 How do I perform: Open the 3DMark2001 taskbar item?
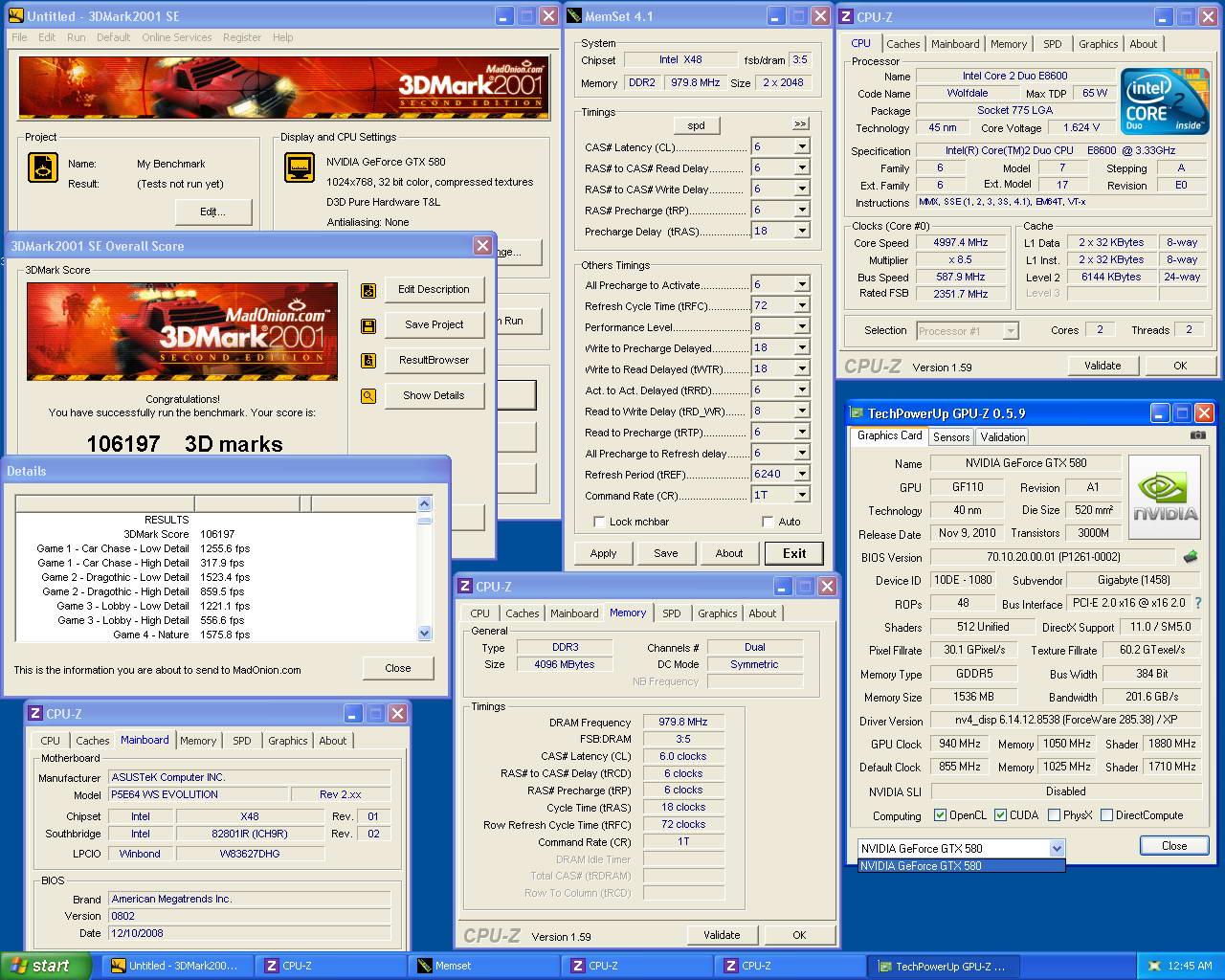tap(177, 966)
